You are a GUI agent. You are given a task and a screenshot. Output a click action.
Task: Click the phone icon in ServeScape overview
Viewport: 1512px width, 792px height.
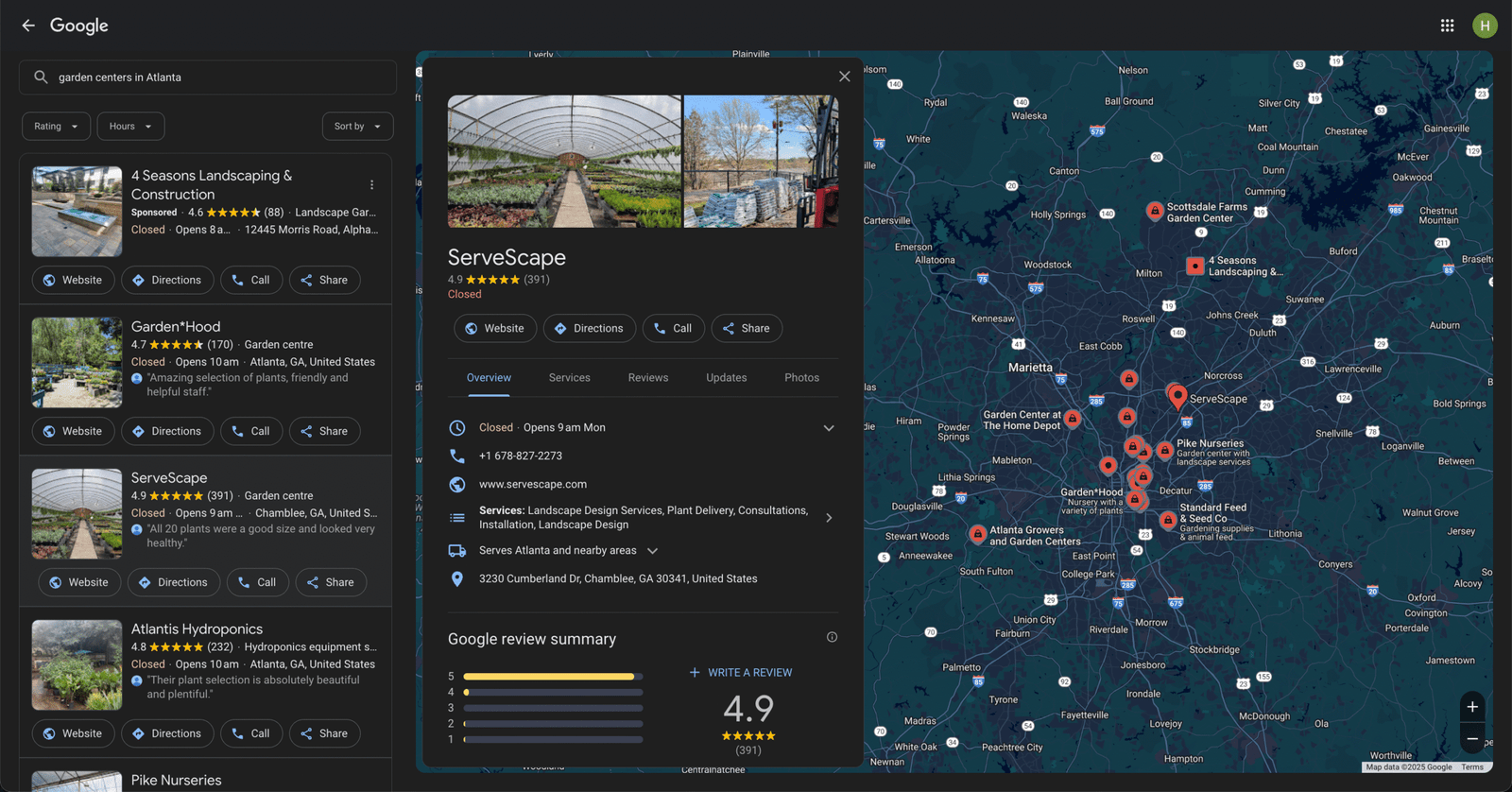457,456
